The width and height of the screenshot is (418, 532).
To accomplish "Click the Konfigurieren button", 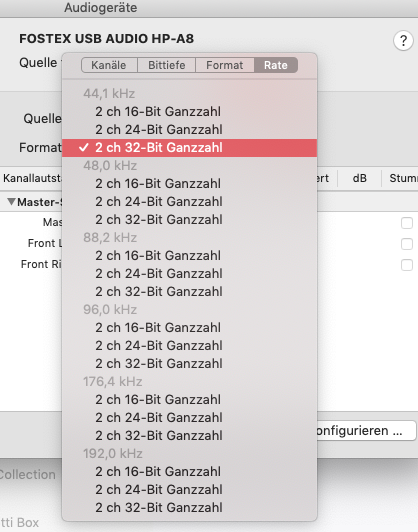I will coord(366,431).
